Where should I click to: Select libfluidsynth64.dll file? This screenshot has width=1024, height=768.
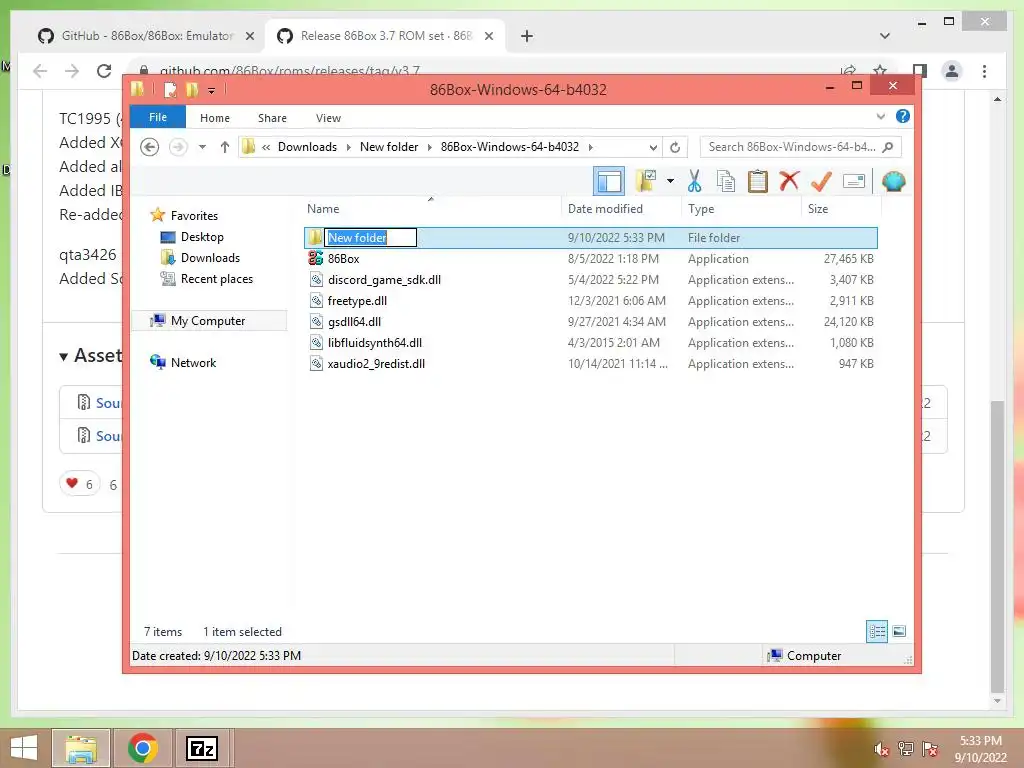coord(375,342)
